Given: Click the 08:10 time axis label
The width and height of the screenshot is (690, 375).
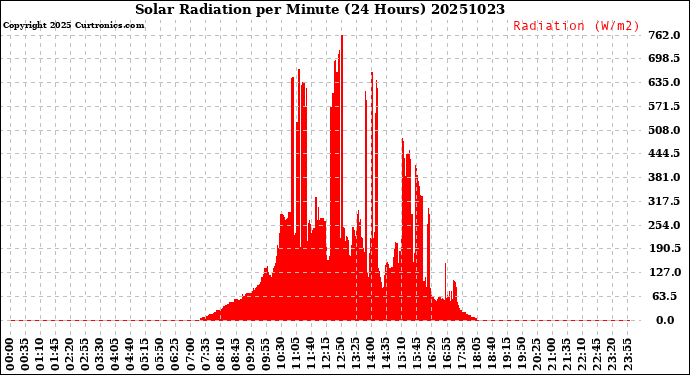Looking at the screenshot, I should (x=220, y=355).
